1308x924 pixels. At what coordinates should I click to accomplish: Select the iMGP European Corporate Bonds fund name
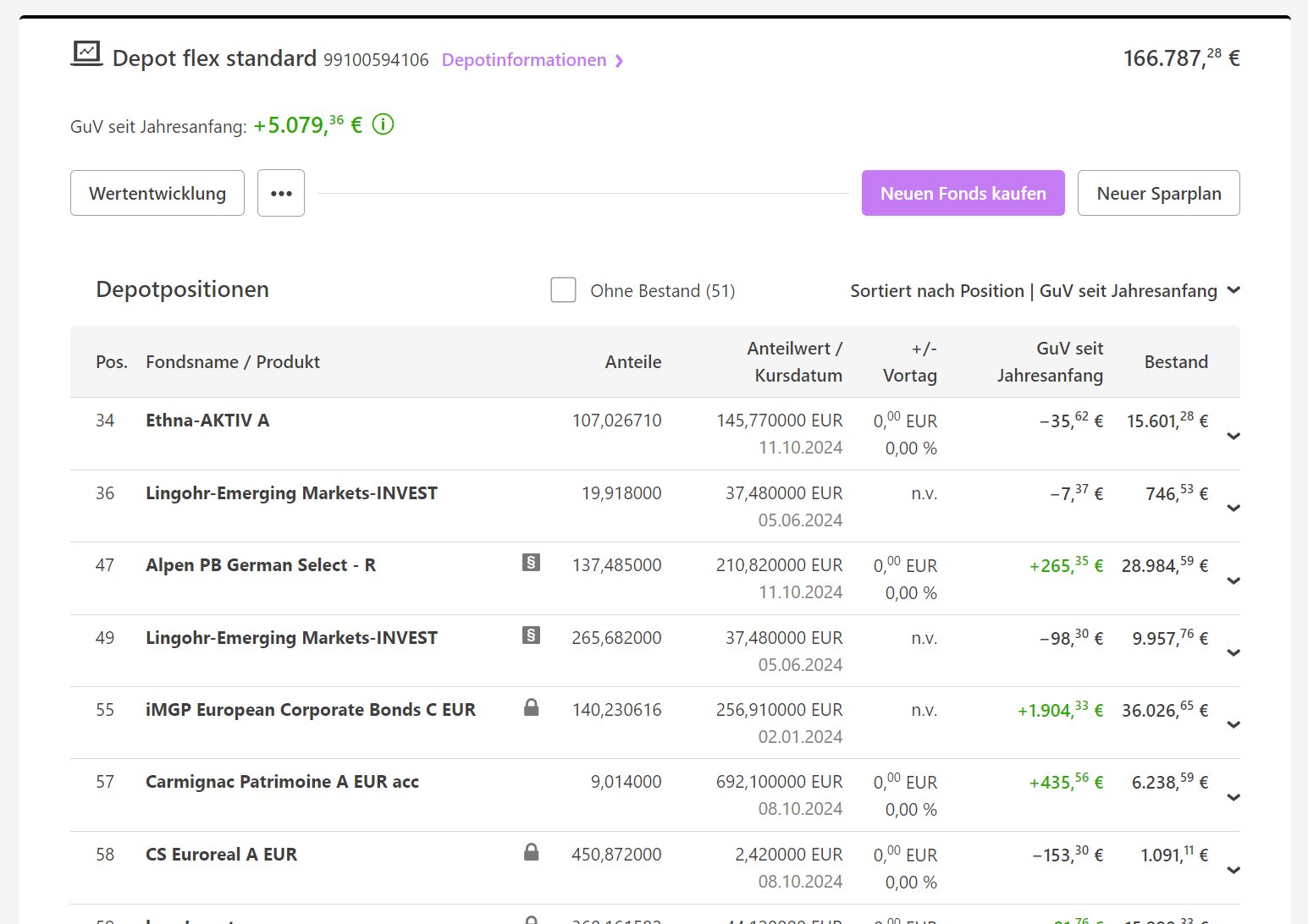coord(311,710)
